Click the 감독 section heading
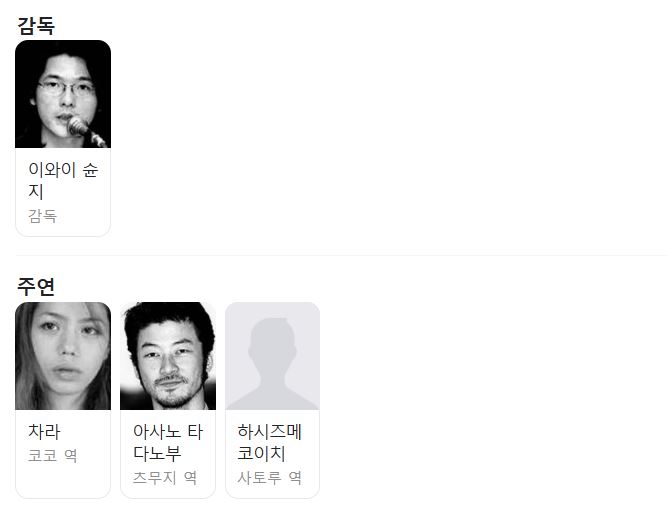The image size is (667, 515). point(36,26)
